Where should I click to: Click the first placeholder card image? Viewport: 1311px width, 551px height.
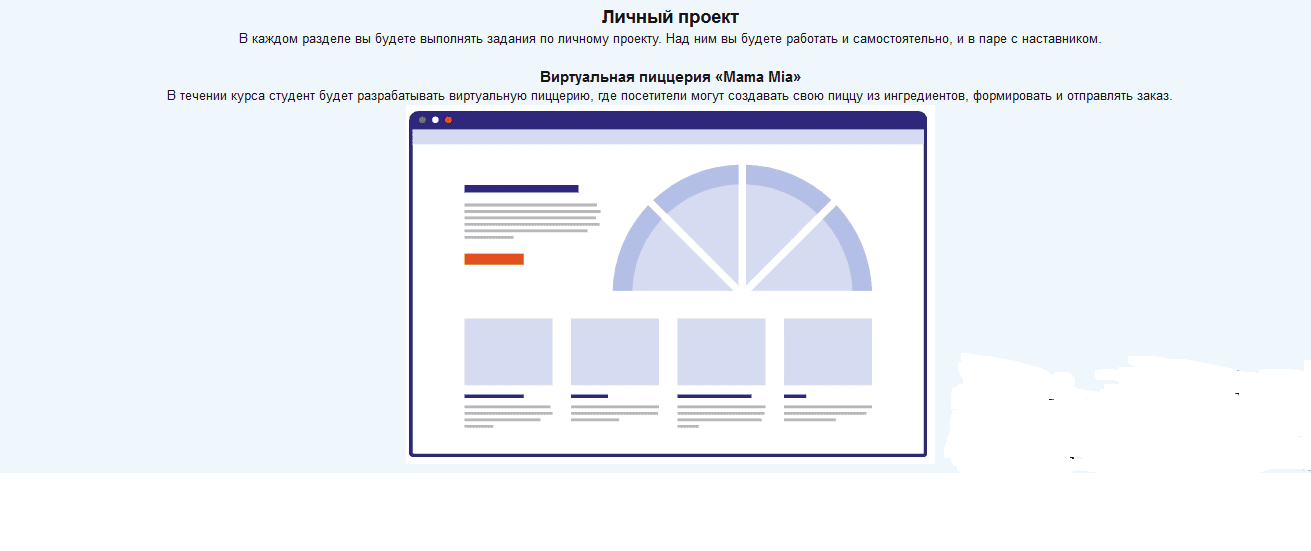[x=508, y=351]
